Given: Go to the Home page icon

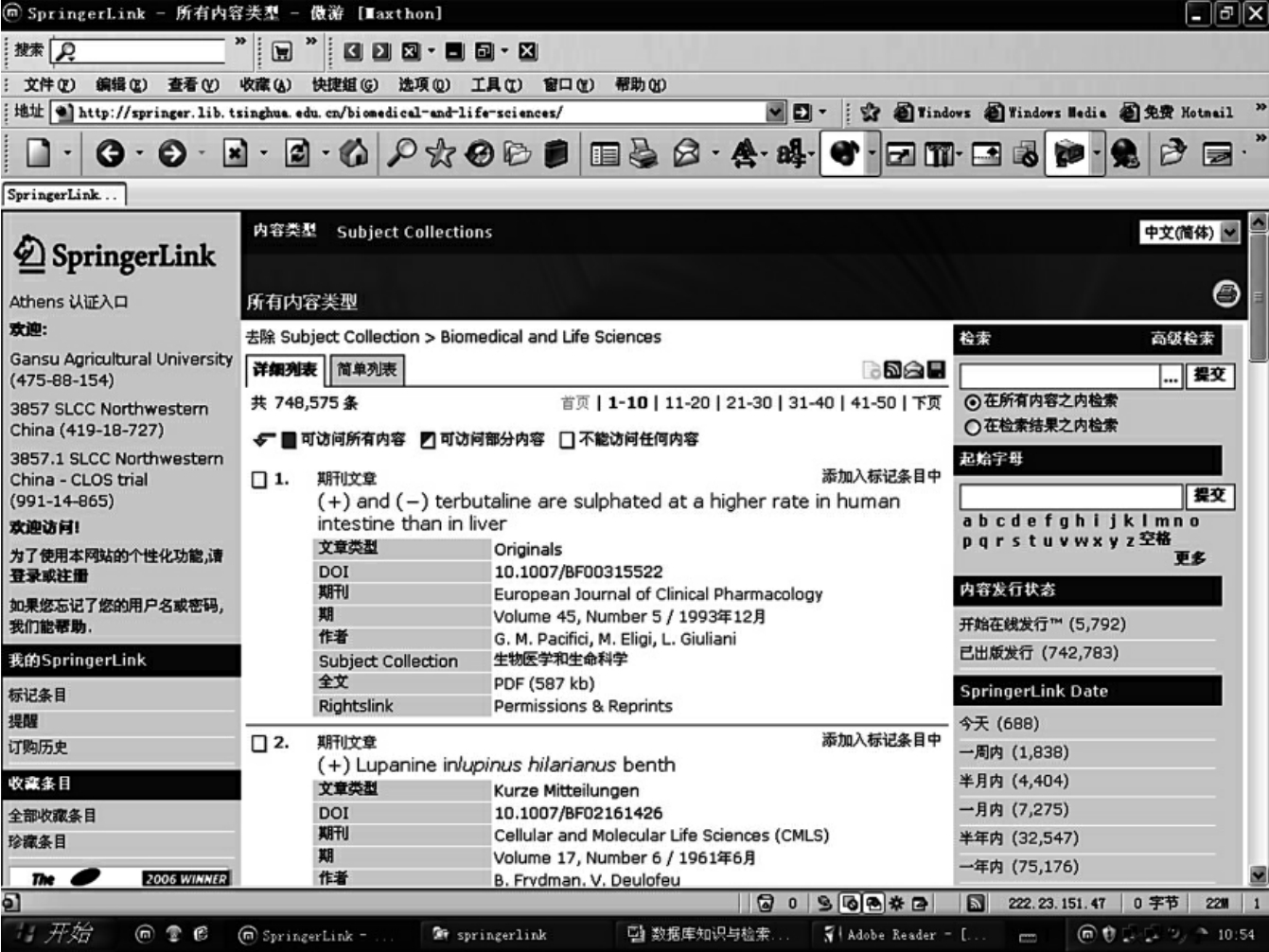Looking at the screenshot, I should (353, 153).
